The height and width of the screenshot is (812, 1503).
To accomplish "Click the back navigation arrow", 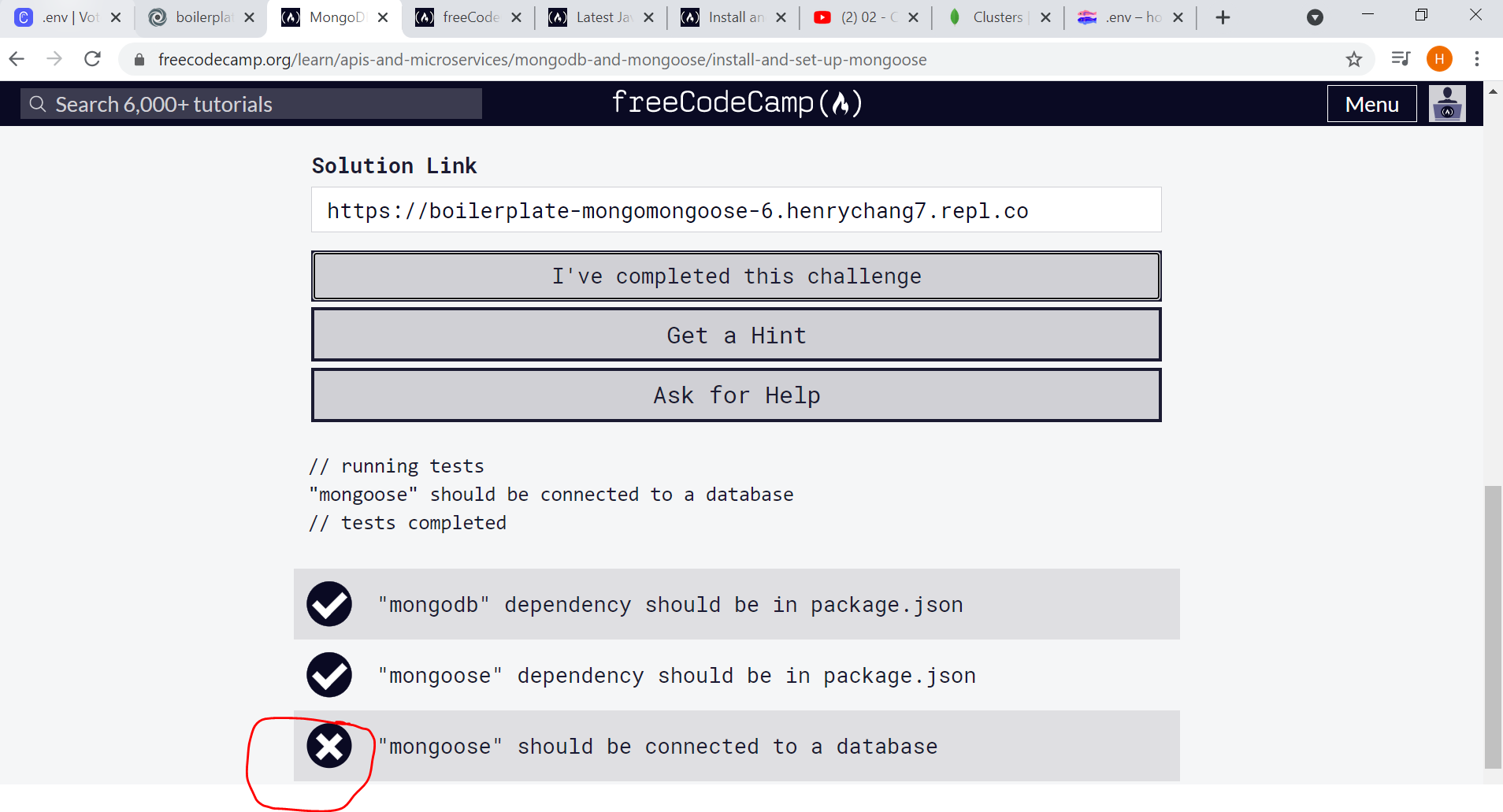I will click(16, 58).
